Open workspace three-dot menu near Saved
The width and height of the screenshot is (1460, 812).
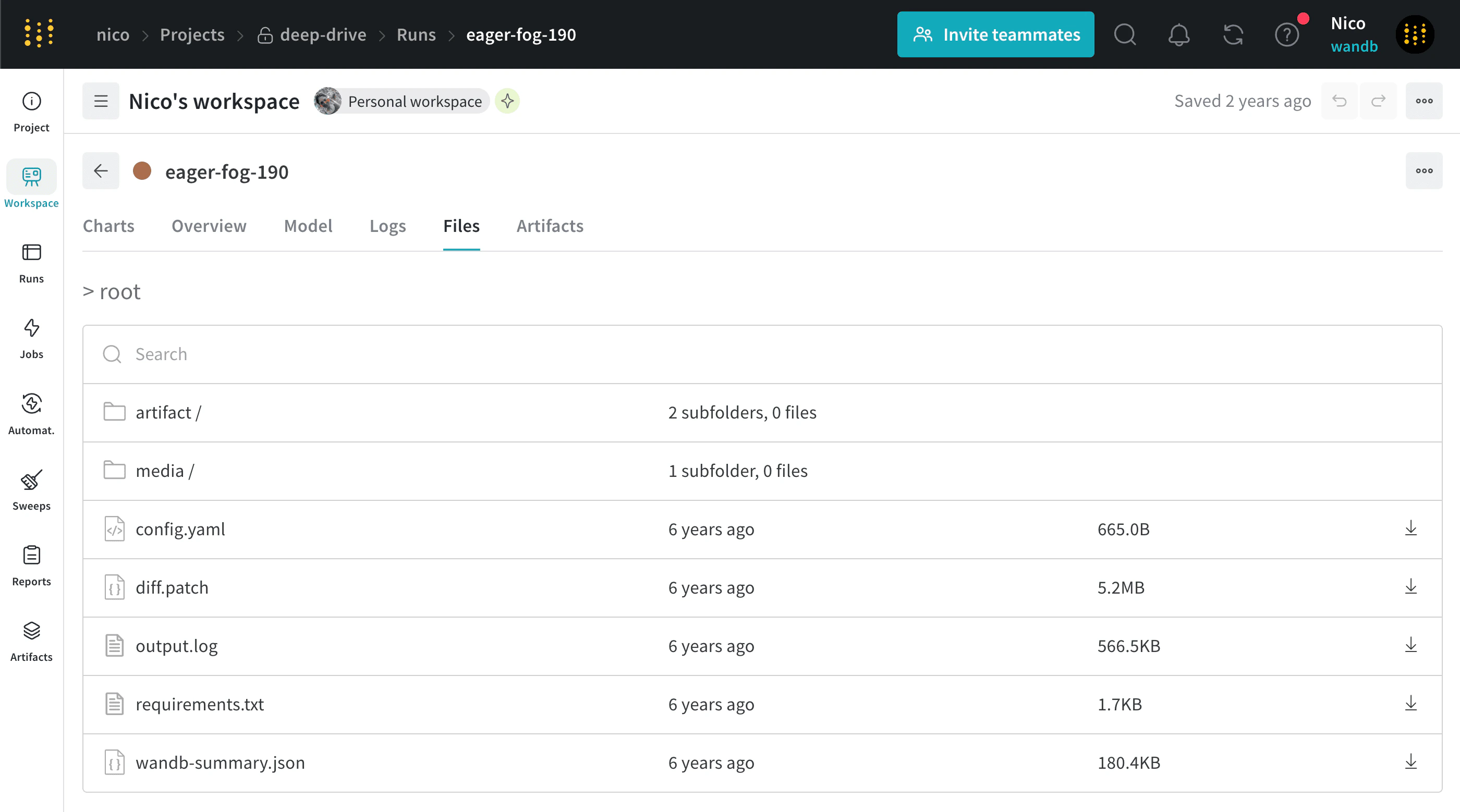(1423, 101)
